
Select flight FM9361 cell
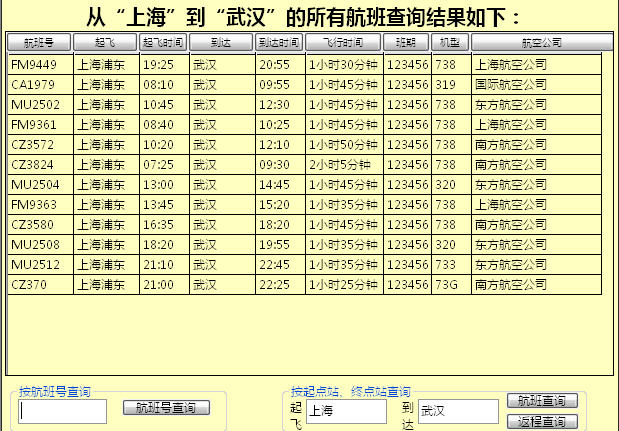pos(40,125)
